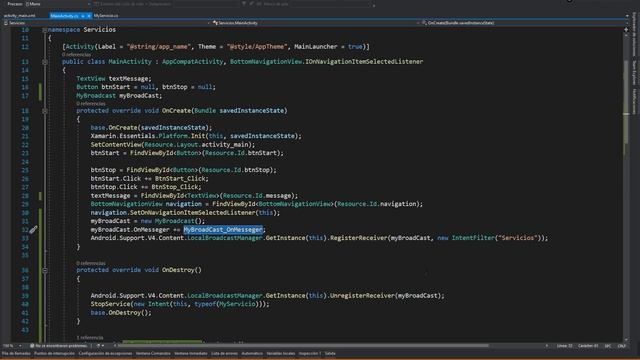Click the 1 referencia link below OnDestroy
640x360 pixels.
90,338
